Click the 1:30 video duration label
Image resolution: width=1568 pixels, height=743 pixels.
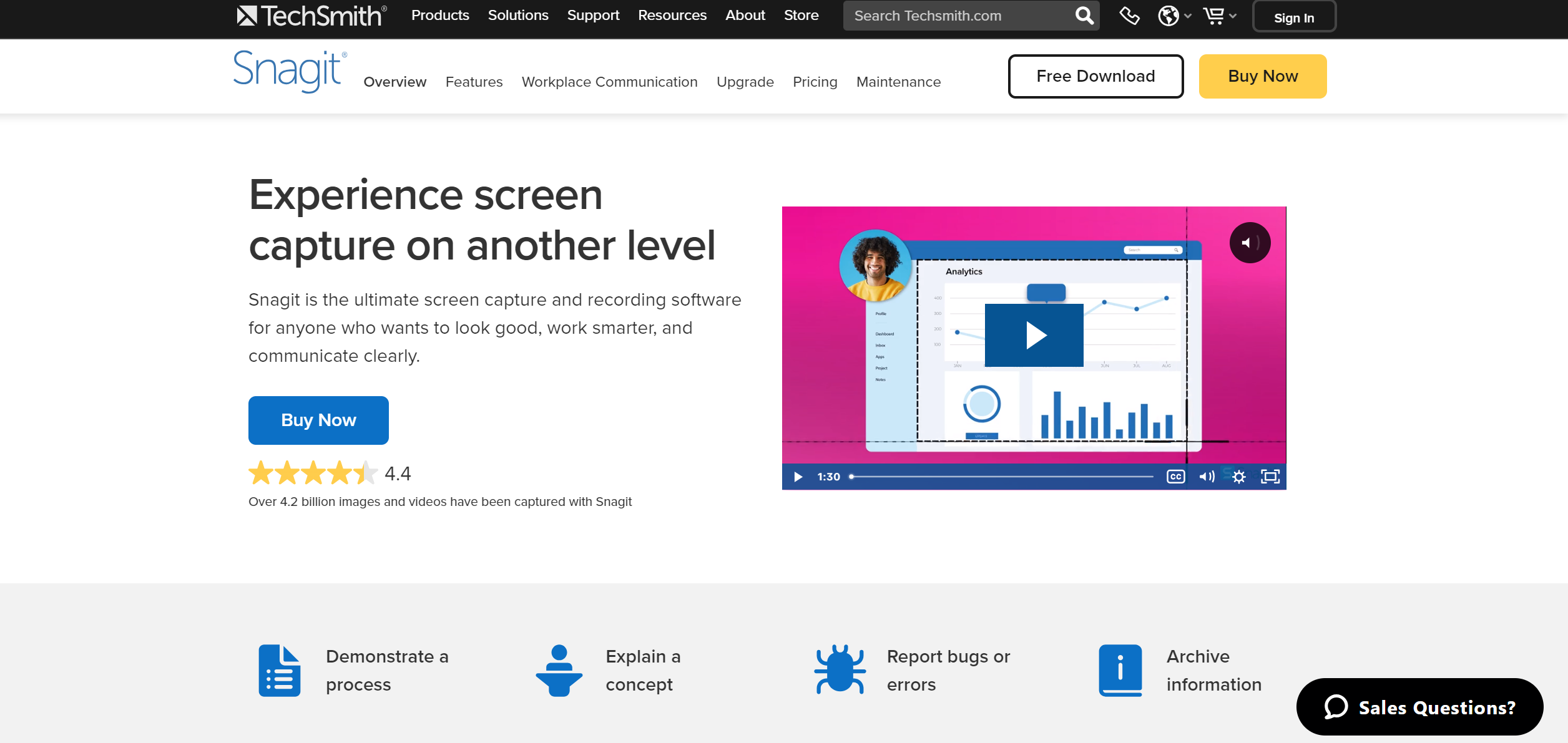[828, 477]
